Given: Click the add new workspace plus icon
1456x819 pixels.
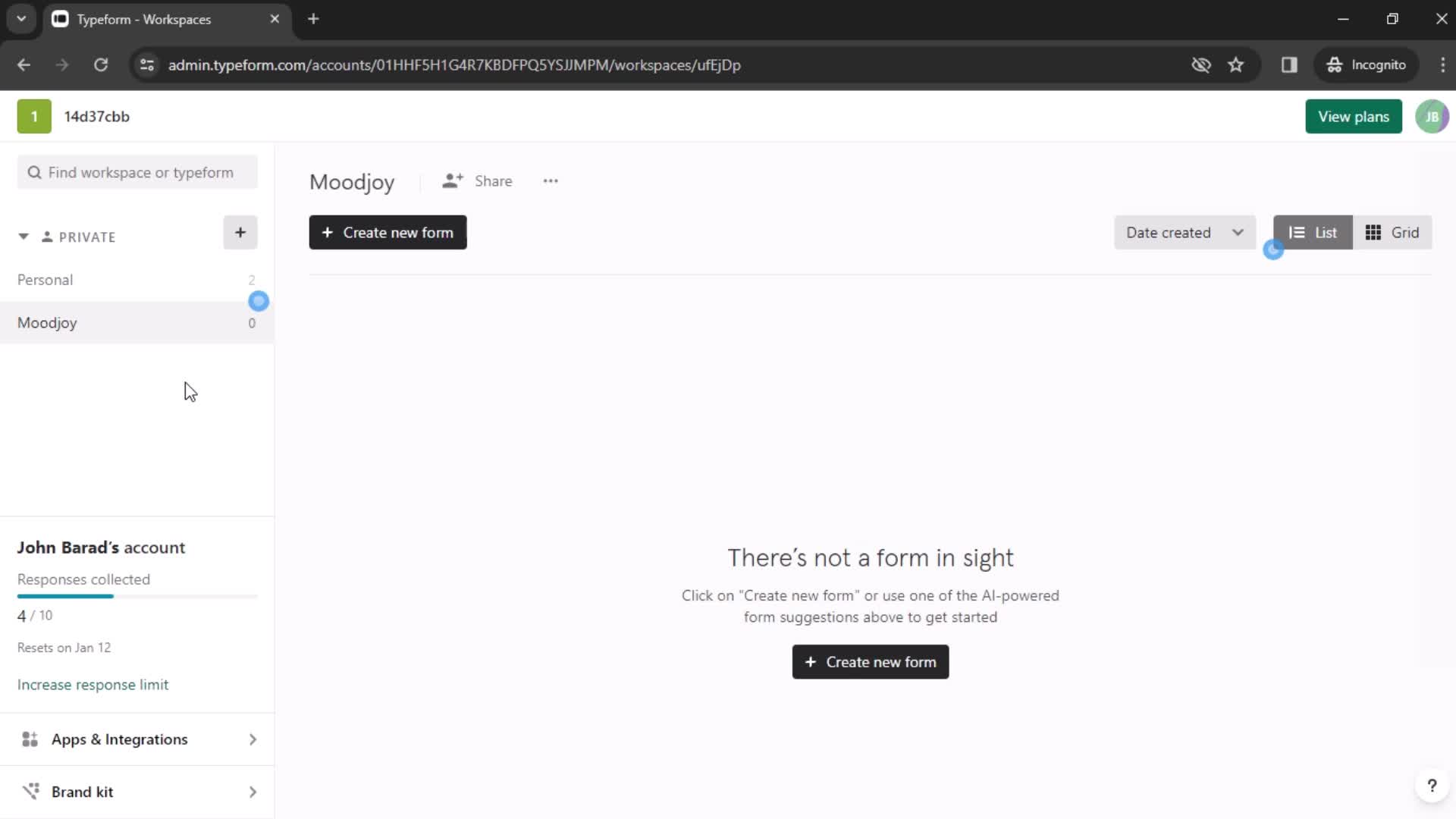Looking at the screenshot, I should coord(240,232).
